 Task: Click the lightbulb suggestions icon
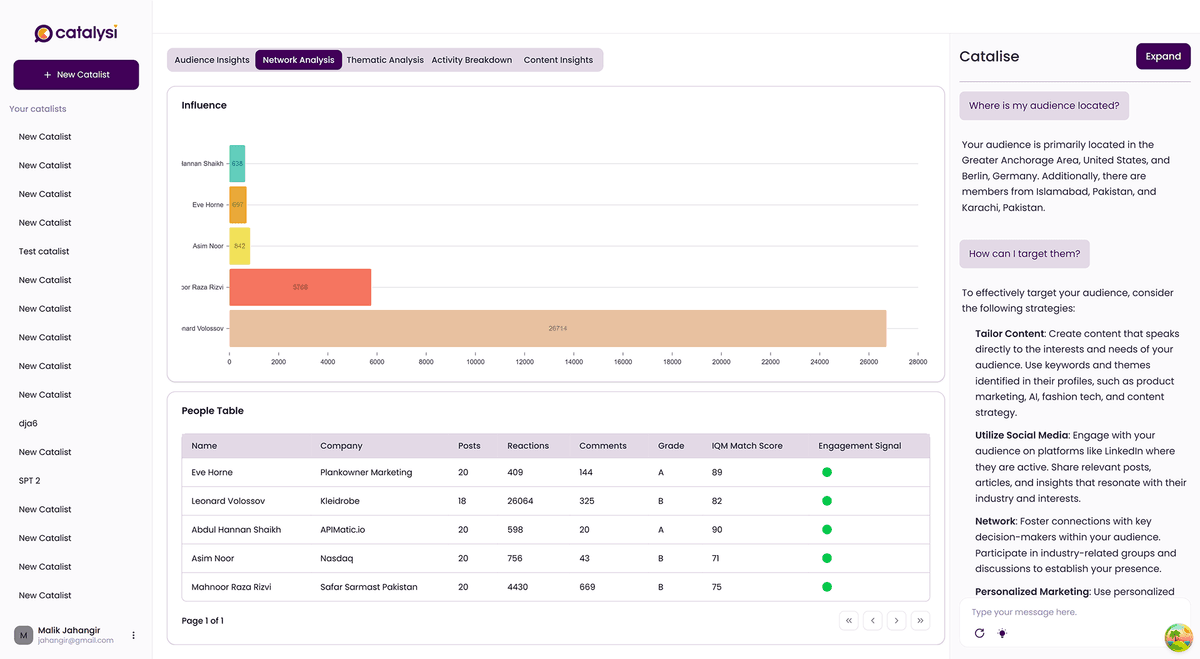pyautogui.click(x=1002, y=633)
